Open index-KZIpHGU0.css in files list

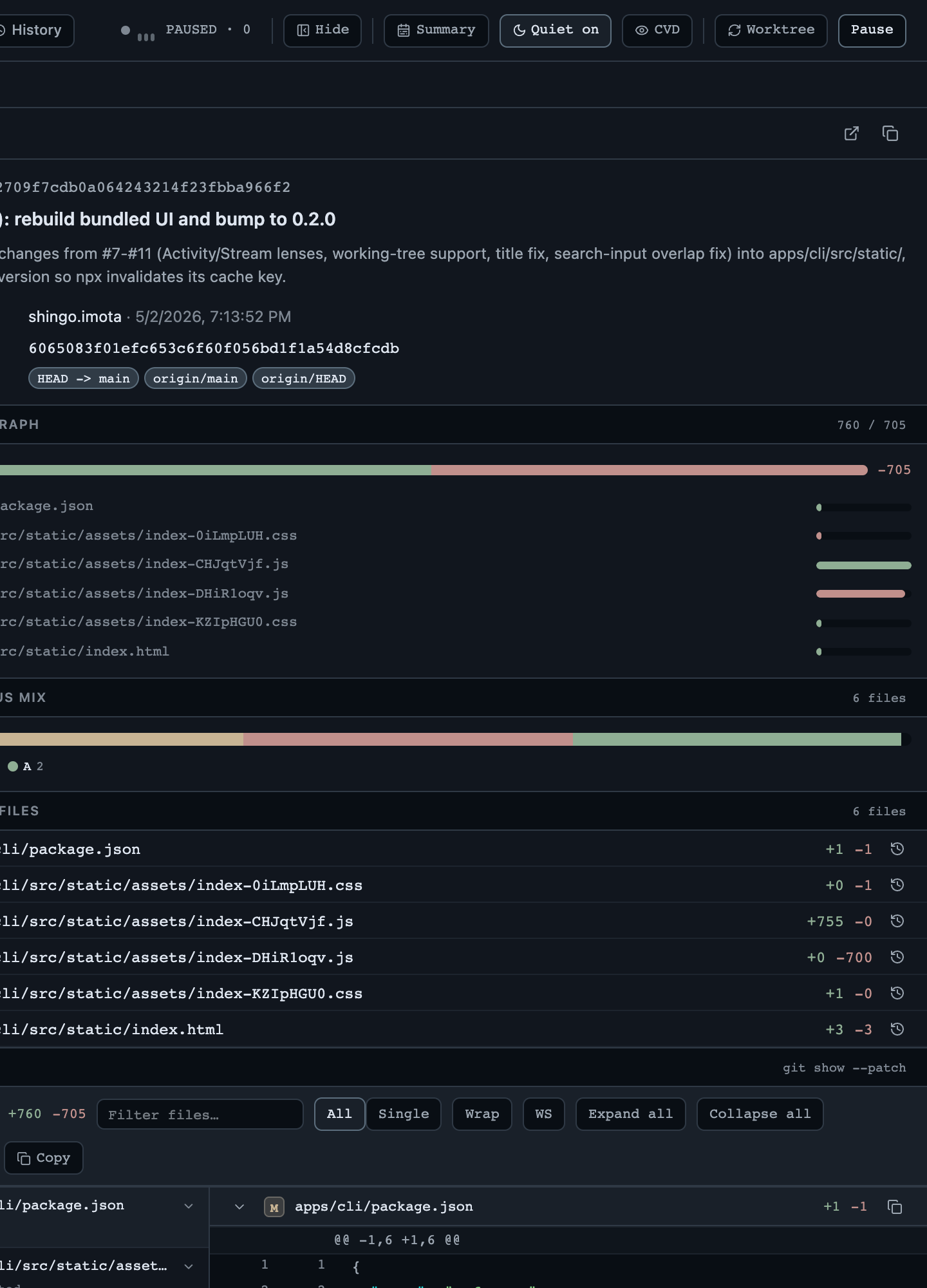click(x=182, y=994)
